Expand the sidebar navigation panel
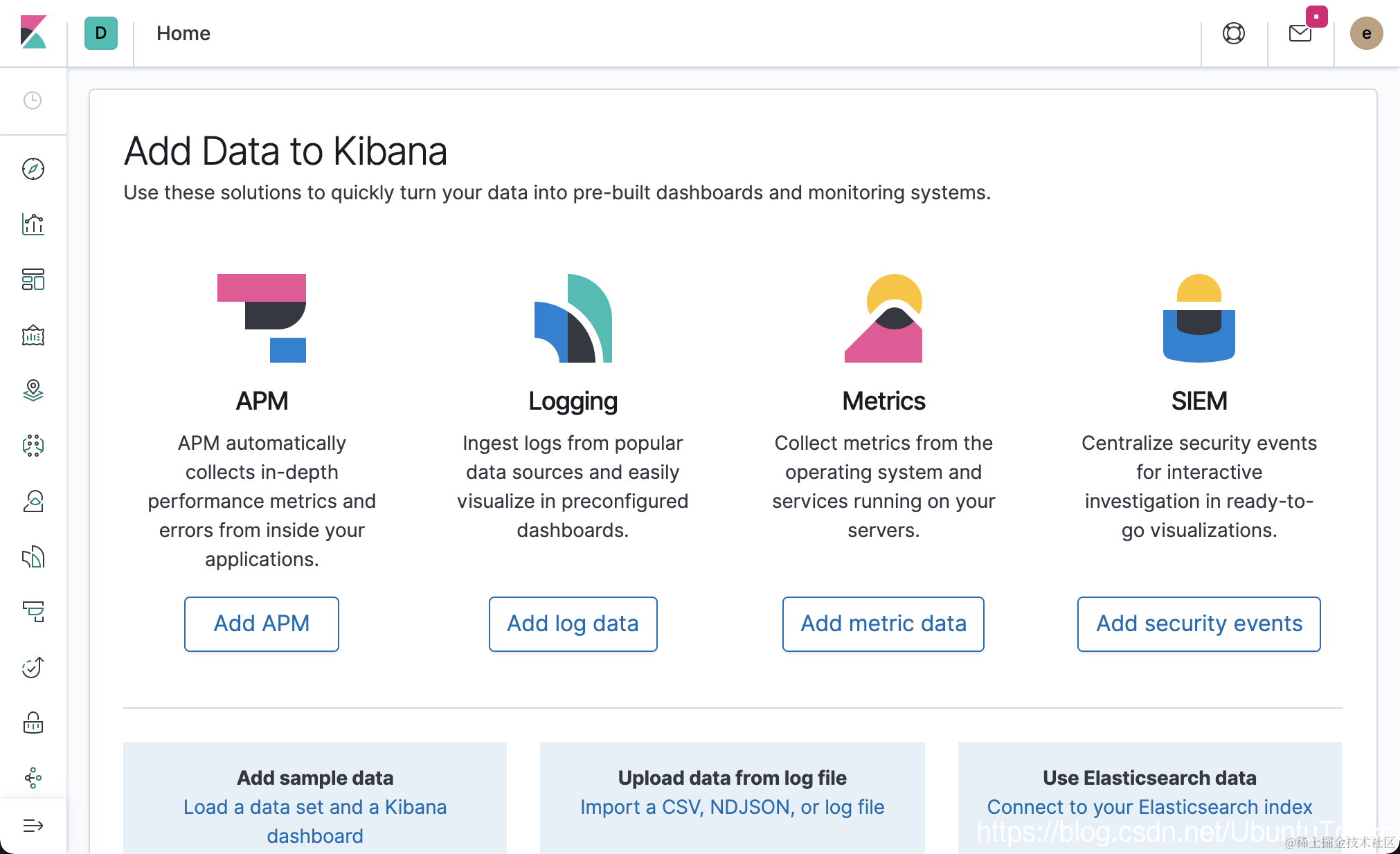 (33, 825)
